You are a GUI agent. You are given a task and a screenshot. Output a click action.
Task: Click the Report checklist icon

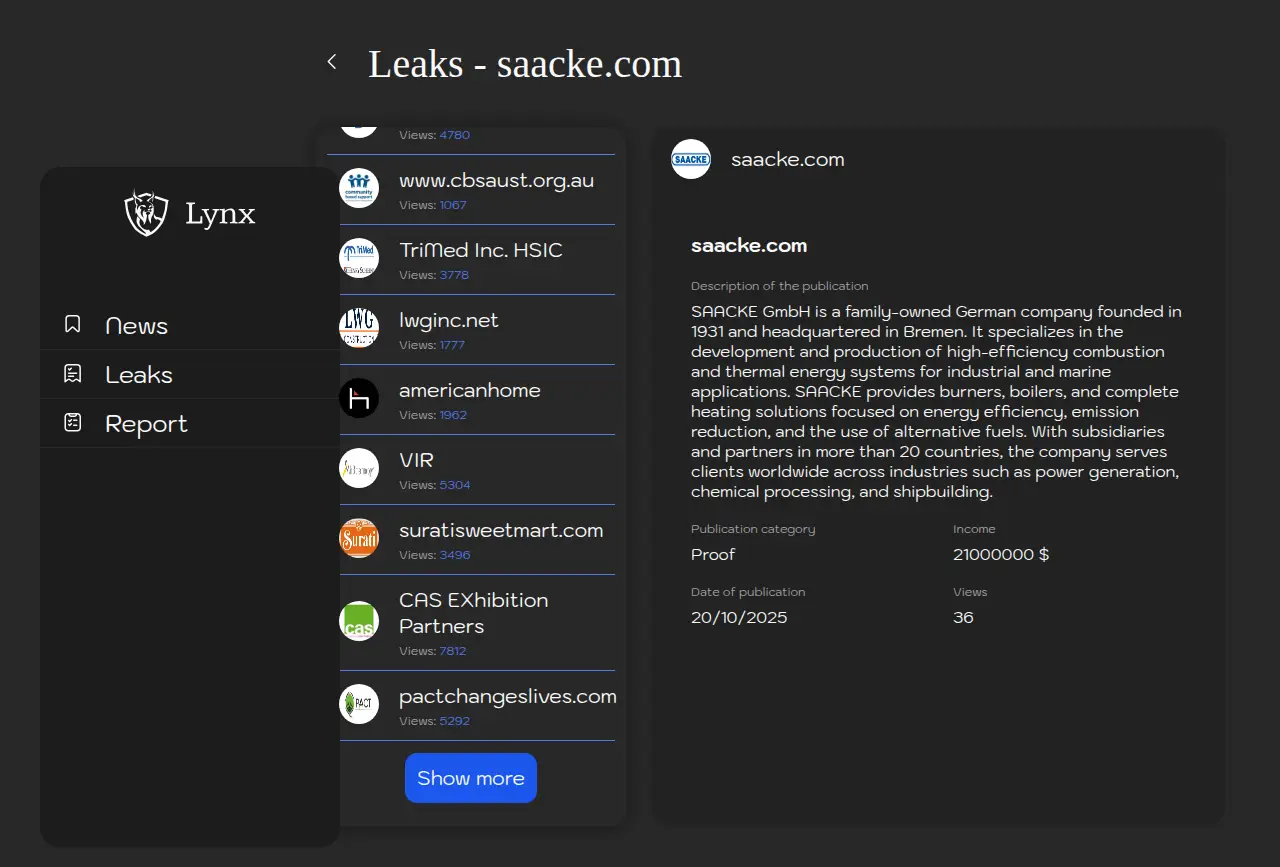73,422
